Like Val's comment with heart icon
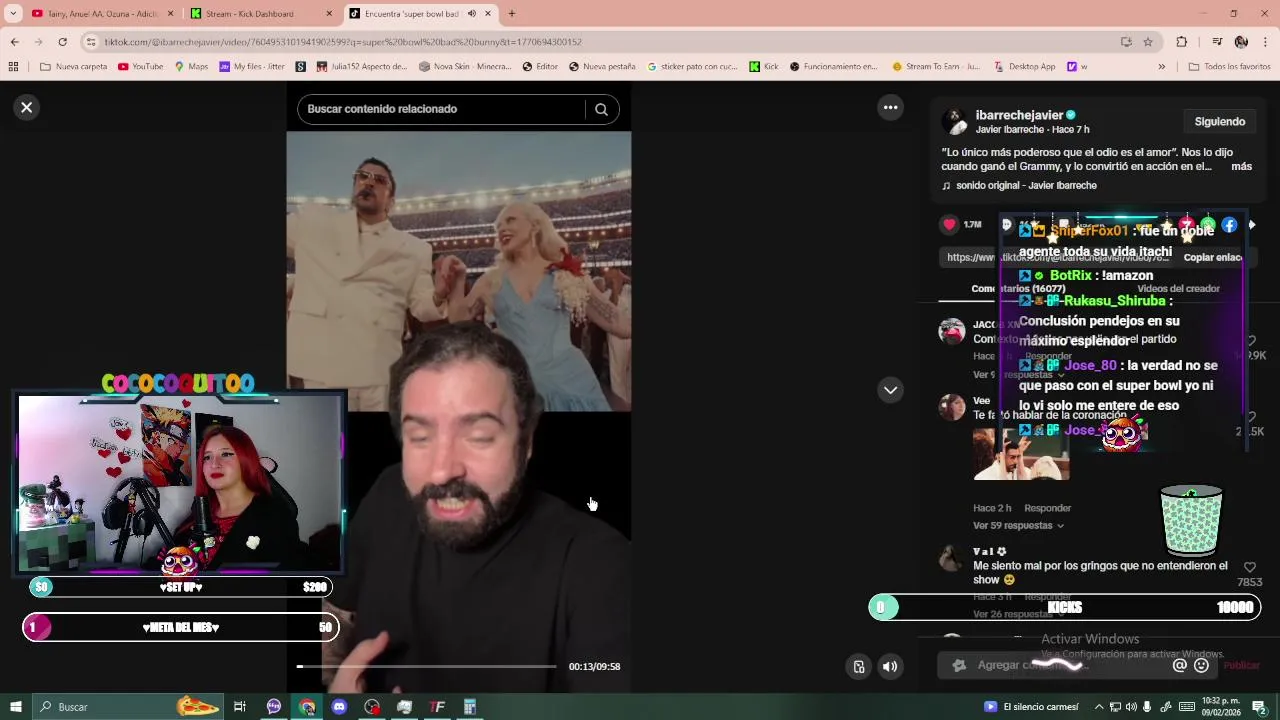Screen dimensions: 1280x720 (x=1249, y=567)
